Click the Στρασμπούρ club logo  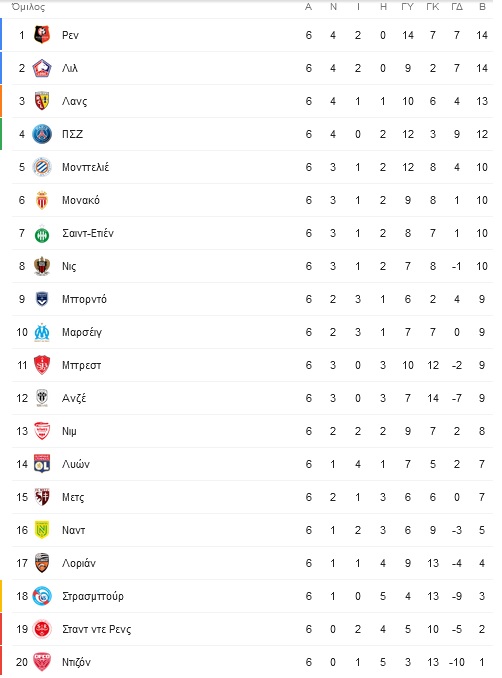[x=42, y=596]
